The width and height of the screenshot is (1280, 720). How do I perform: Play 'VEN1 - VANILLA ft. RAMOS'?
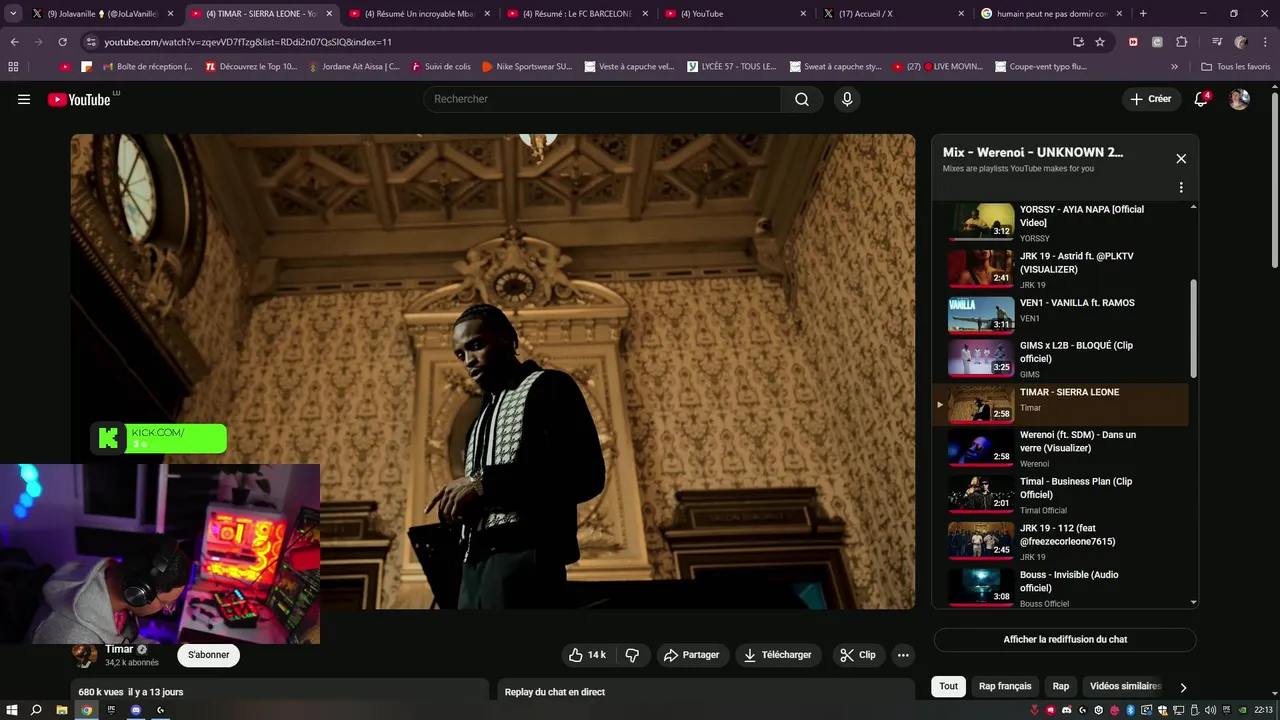[1060, 314]
